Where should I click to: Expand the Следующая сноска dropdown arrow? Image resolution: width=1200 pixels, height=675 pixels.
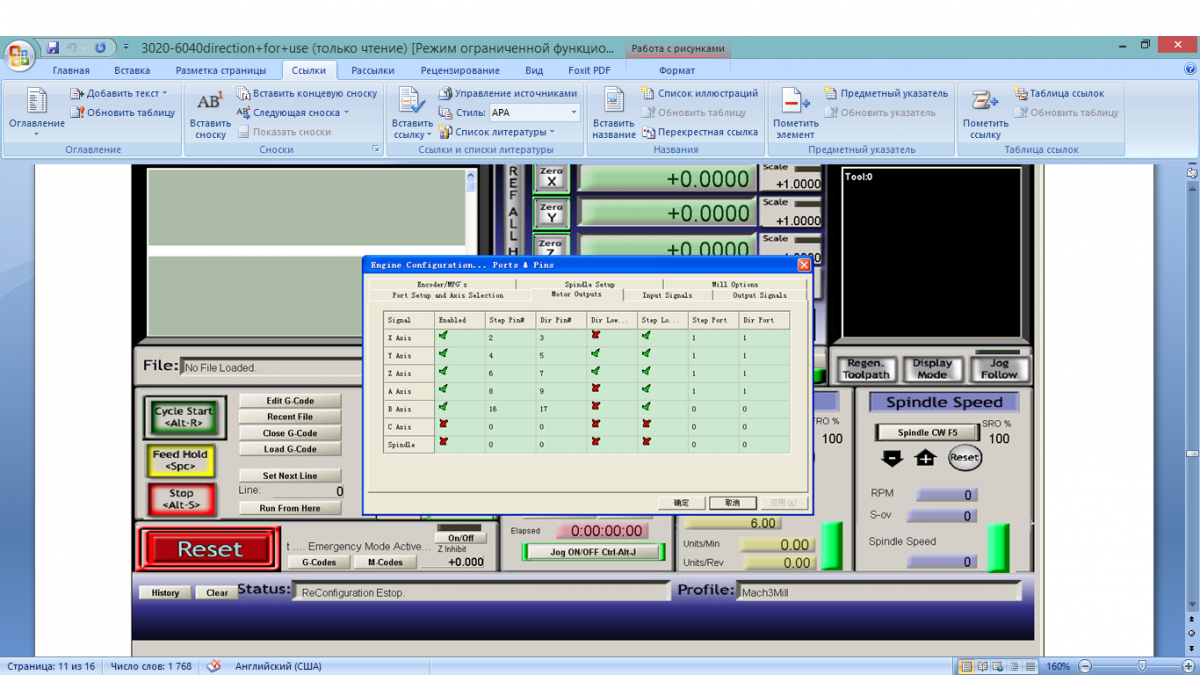pos(346,113)
